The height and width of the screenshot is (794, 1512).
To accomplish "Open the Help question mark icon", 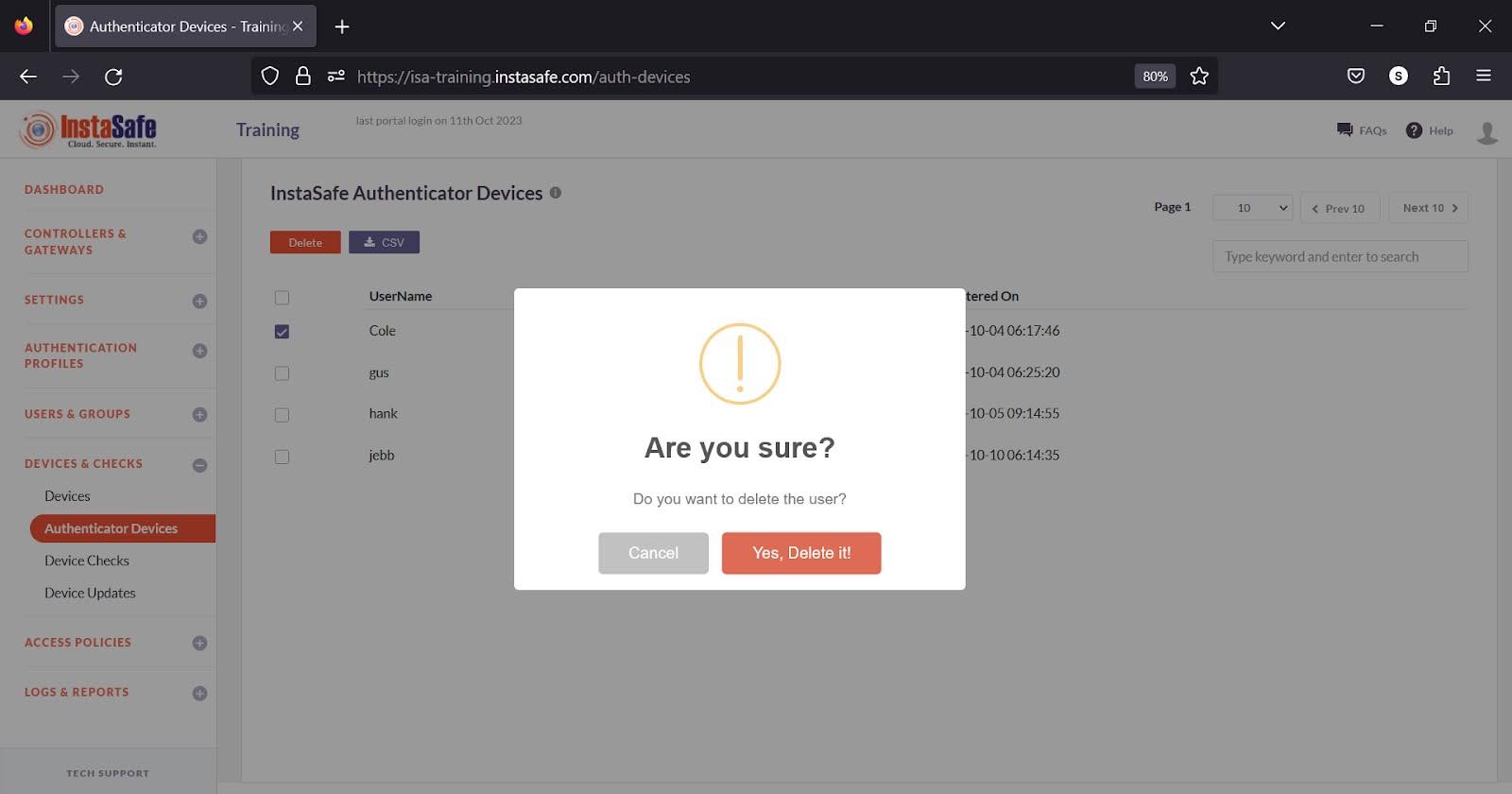I will [1414, 130].
